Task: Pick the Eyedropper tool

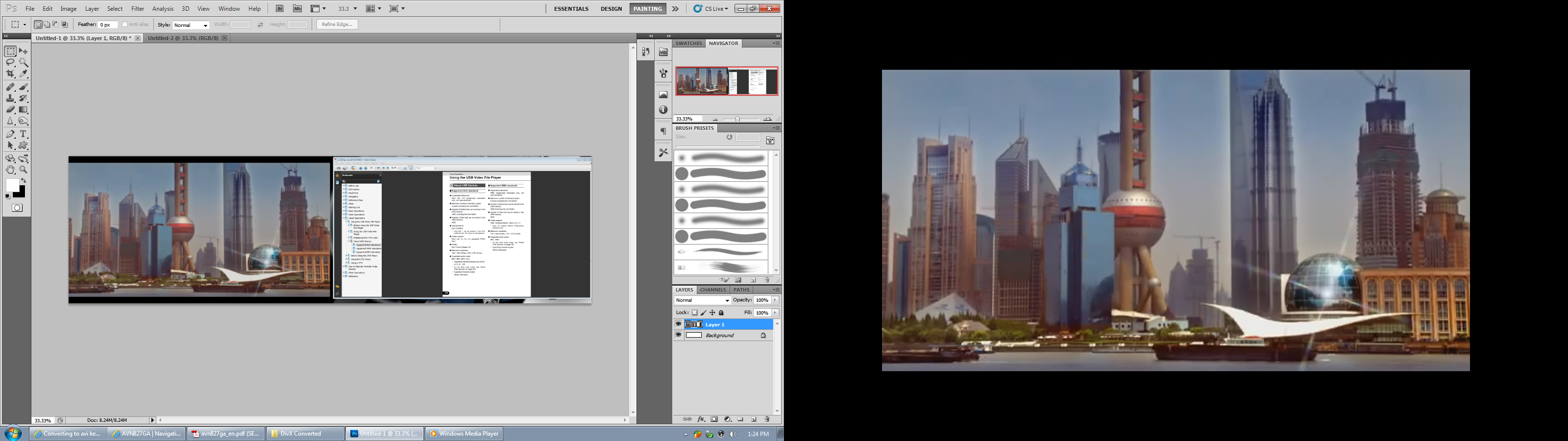Action: 23,73
